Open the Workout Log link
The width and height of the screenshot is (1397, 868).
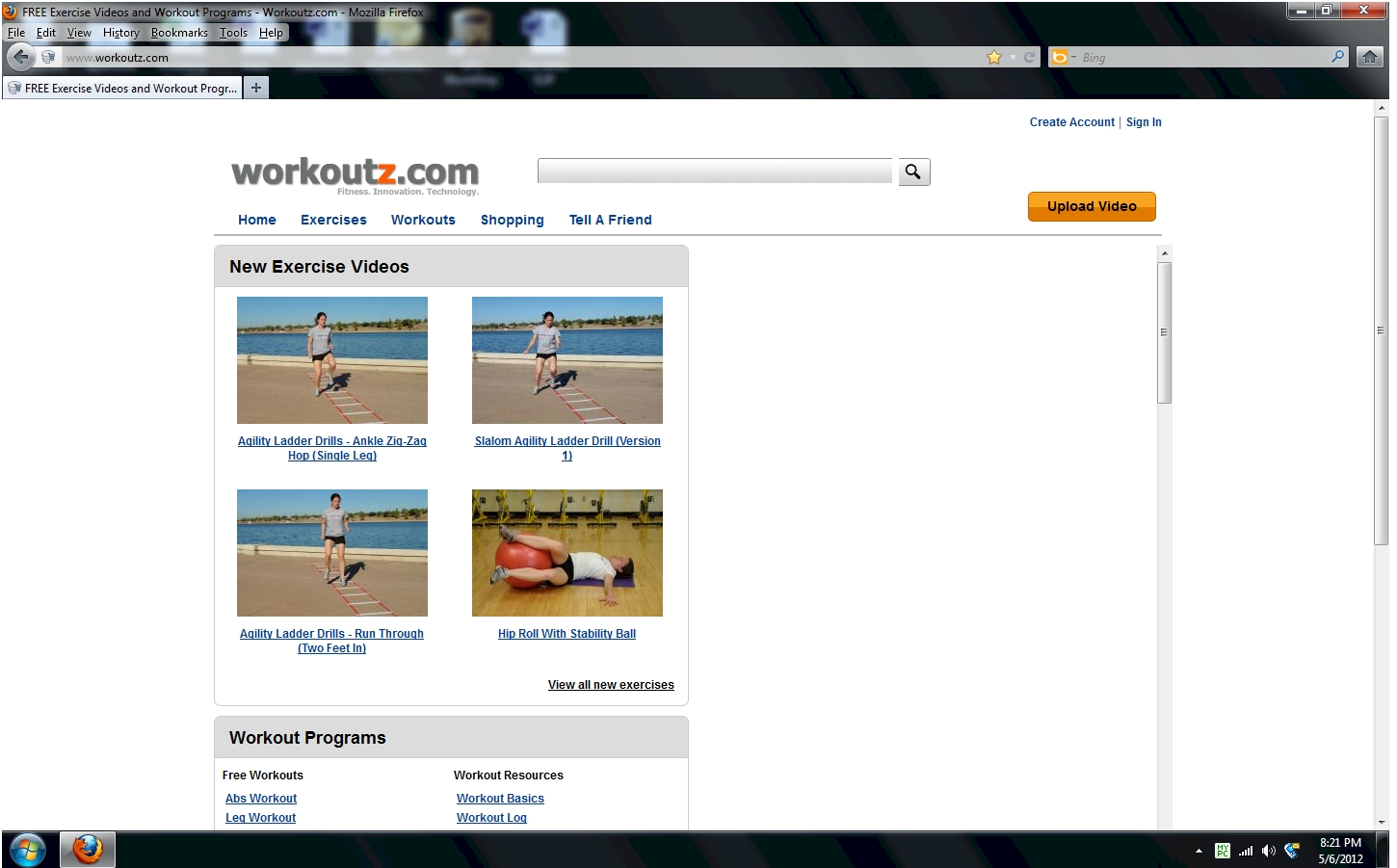(491, 818)
